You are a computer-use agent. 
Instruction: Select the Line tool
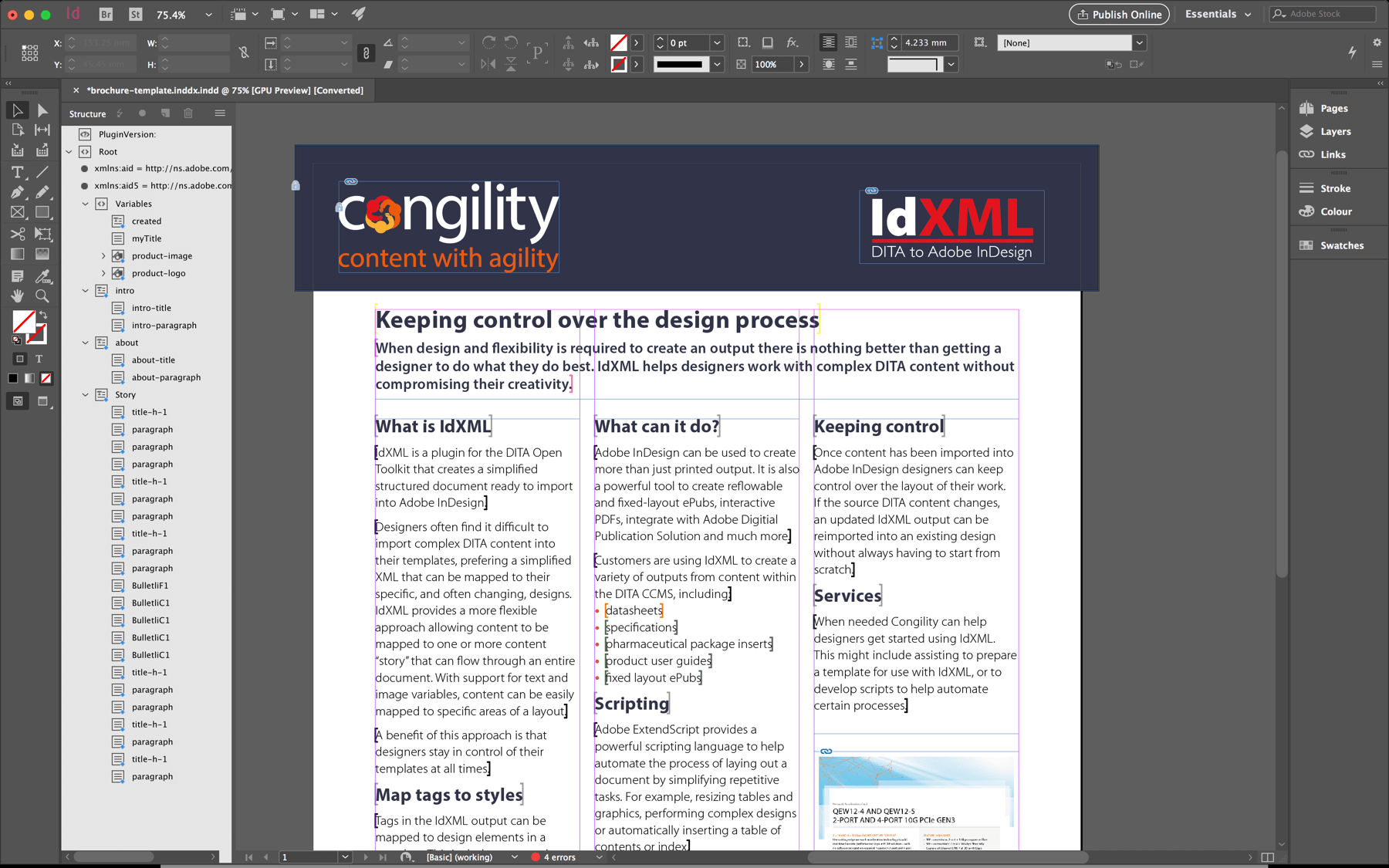pyautogui.click(x=42, y=172)
